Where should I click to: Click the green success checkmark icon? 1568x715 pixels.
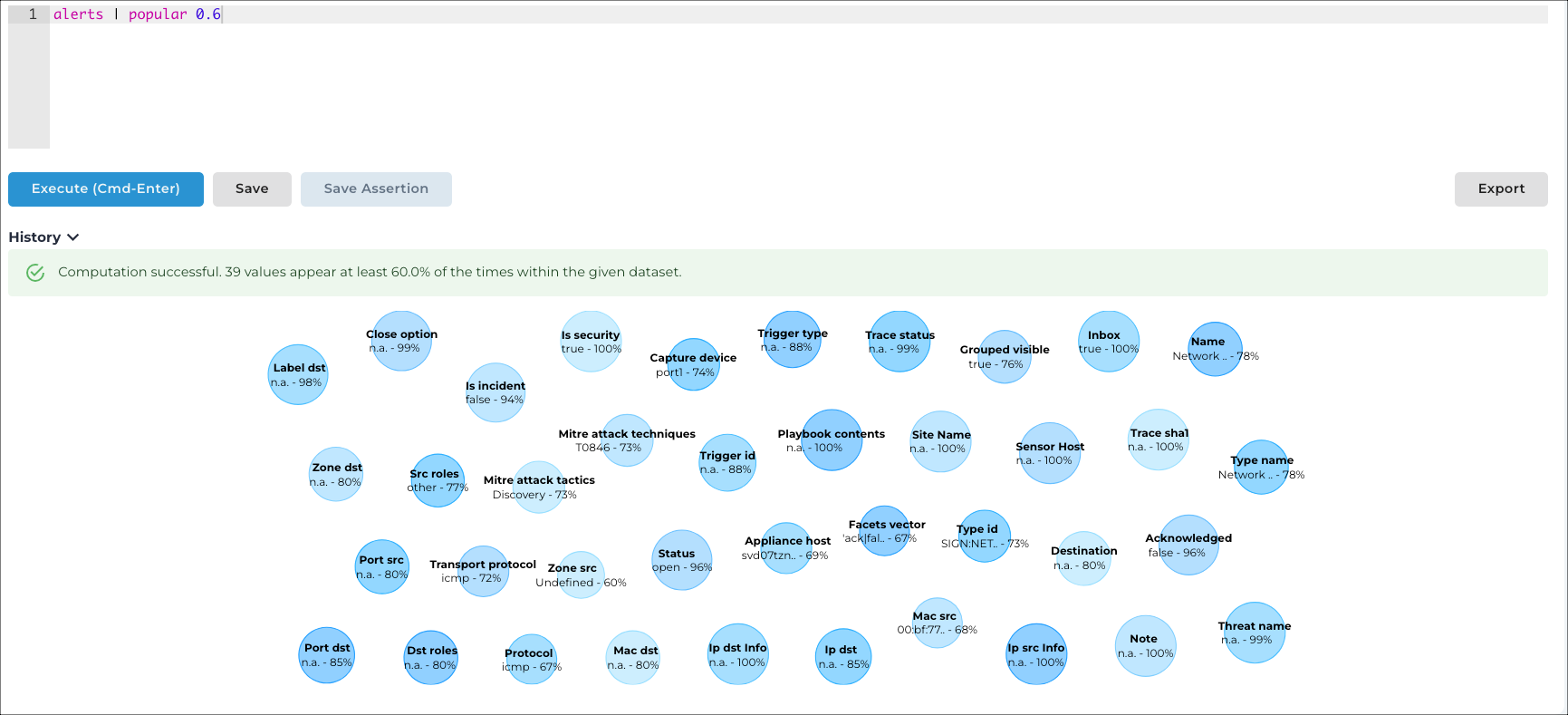click(x=35, y=273)
